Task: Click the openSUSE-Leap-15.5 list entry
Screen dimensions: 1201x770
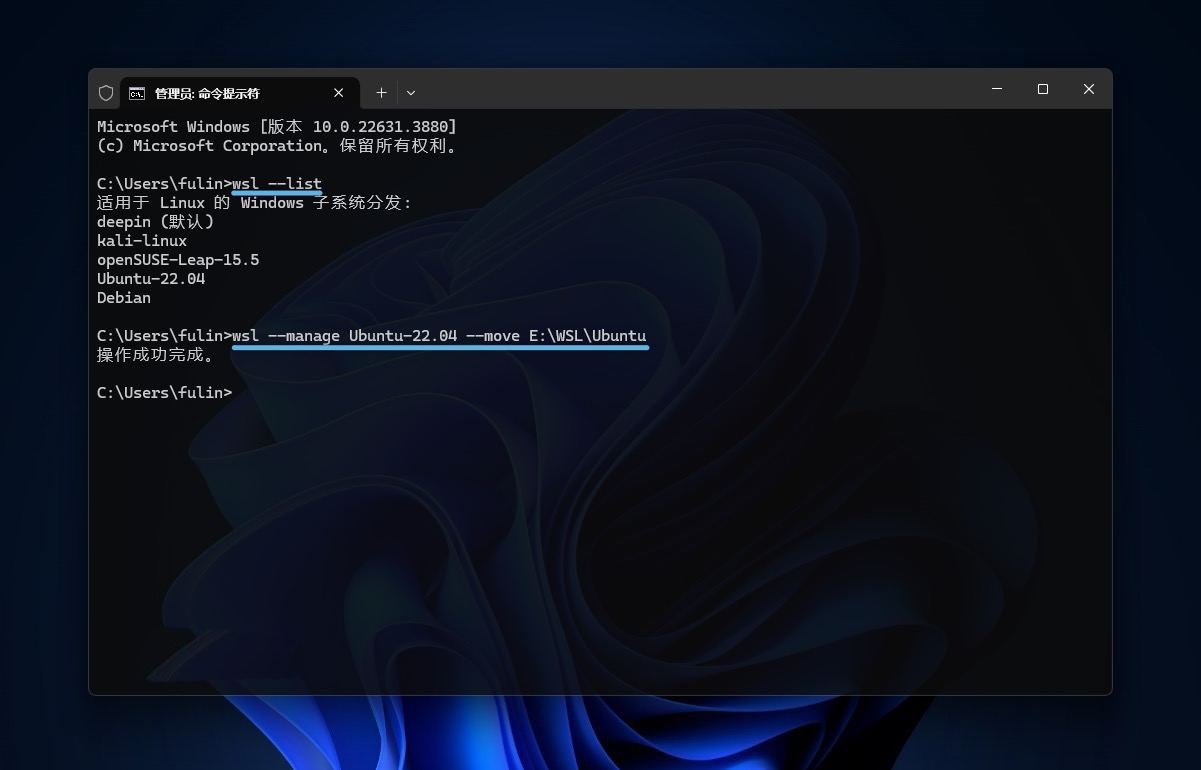Action: pos(178,260)
